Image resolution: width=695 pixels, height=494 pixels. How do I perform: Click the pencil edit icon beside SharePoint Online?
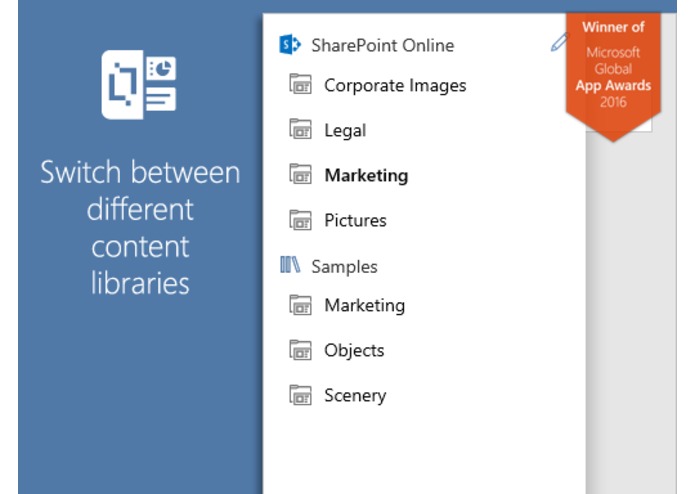(x=559, y=42)
